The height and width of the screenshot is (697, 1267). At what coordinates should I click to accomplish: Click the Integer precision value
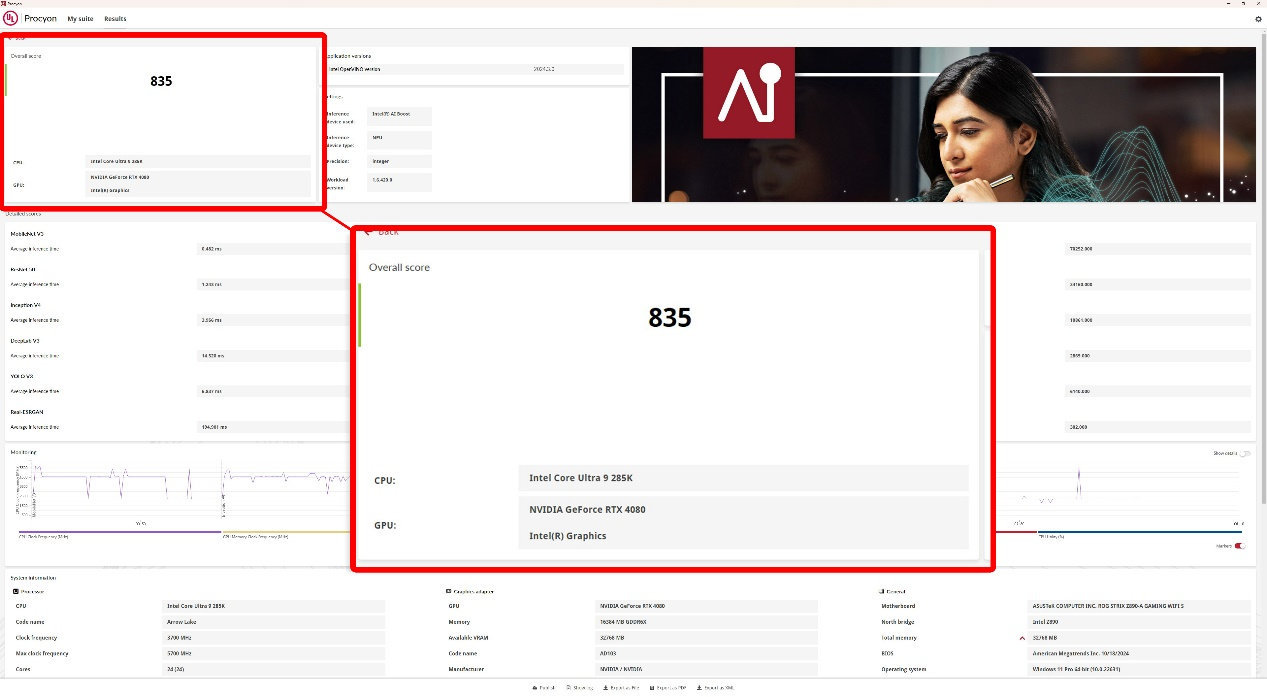point(400,161)
